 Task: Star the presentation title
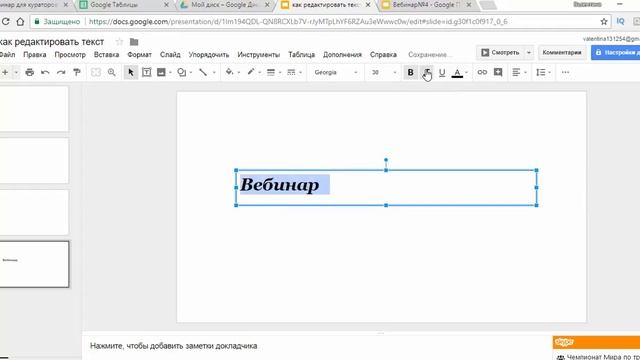tap(119, 42)
